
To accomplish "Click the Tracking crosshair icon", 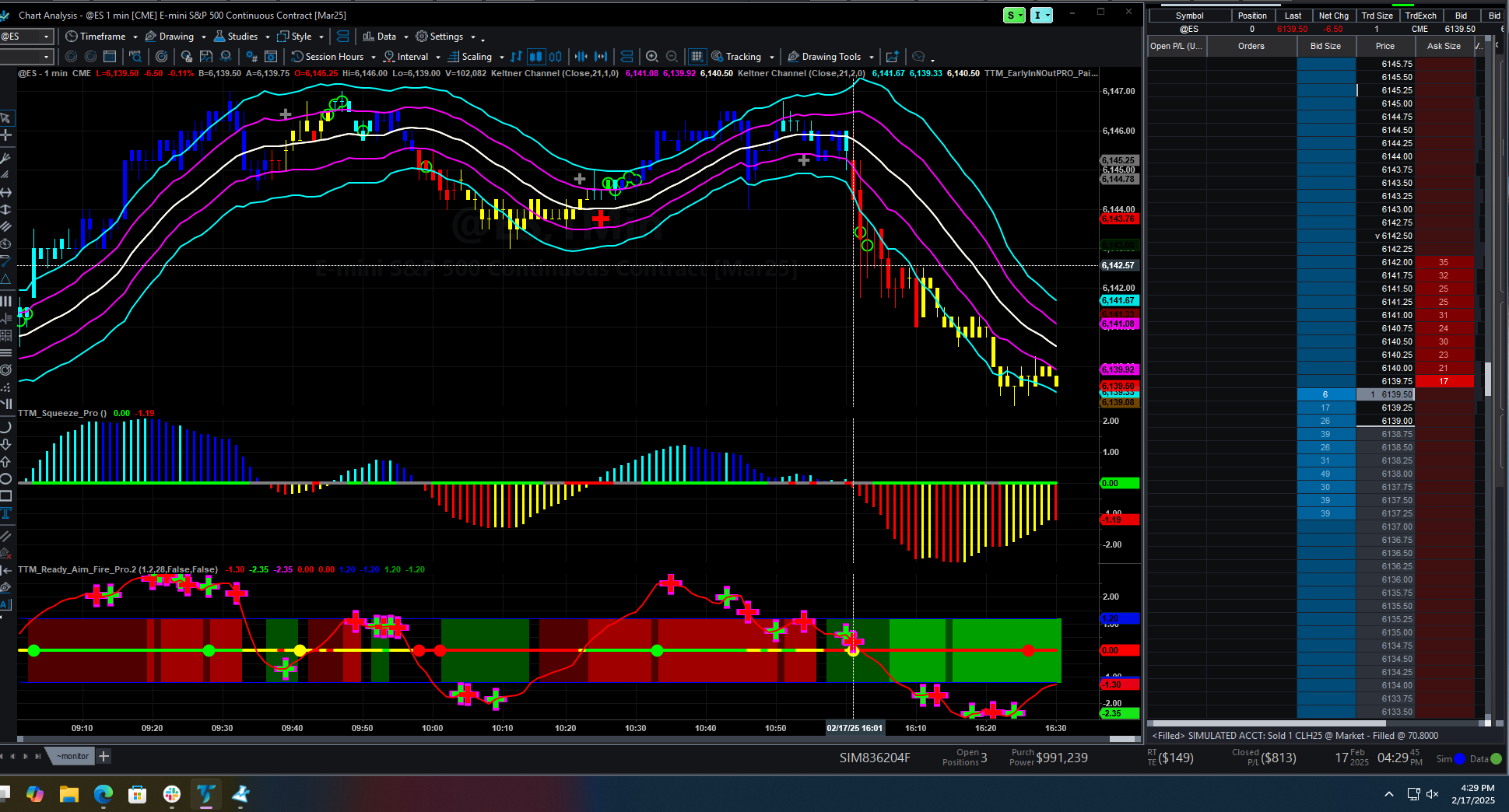I will point(717,57).
